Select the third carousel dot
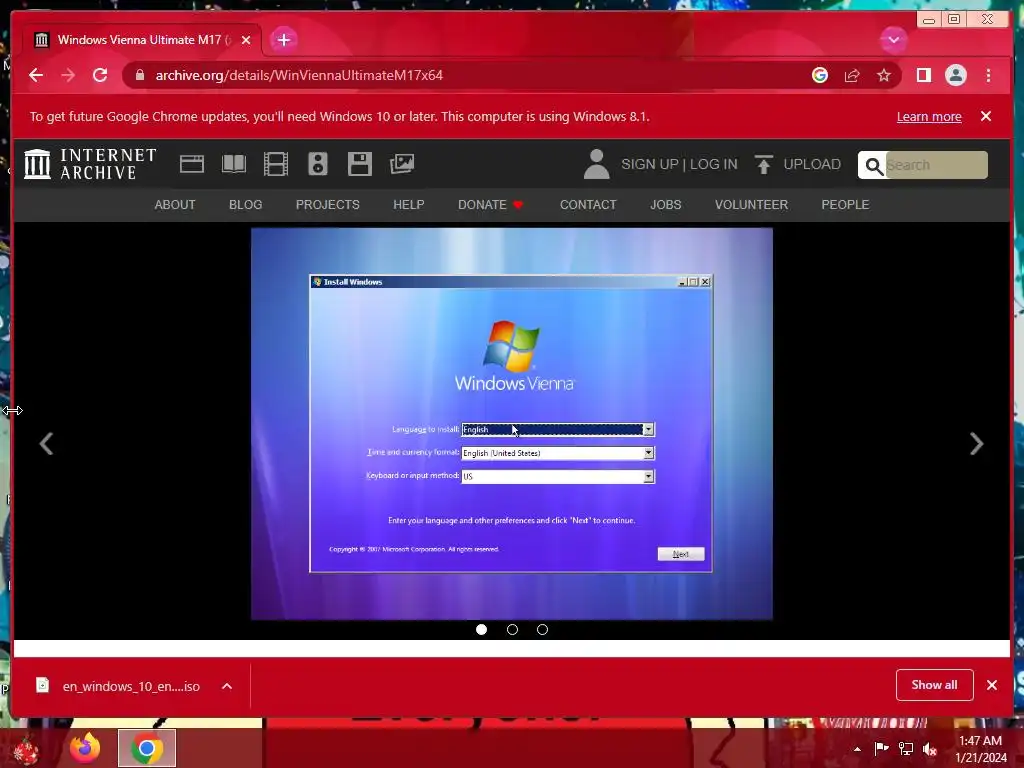This screenshot has height=768, width=1024. pyautogui.click(x=542, y=630)
